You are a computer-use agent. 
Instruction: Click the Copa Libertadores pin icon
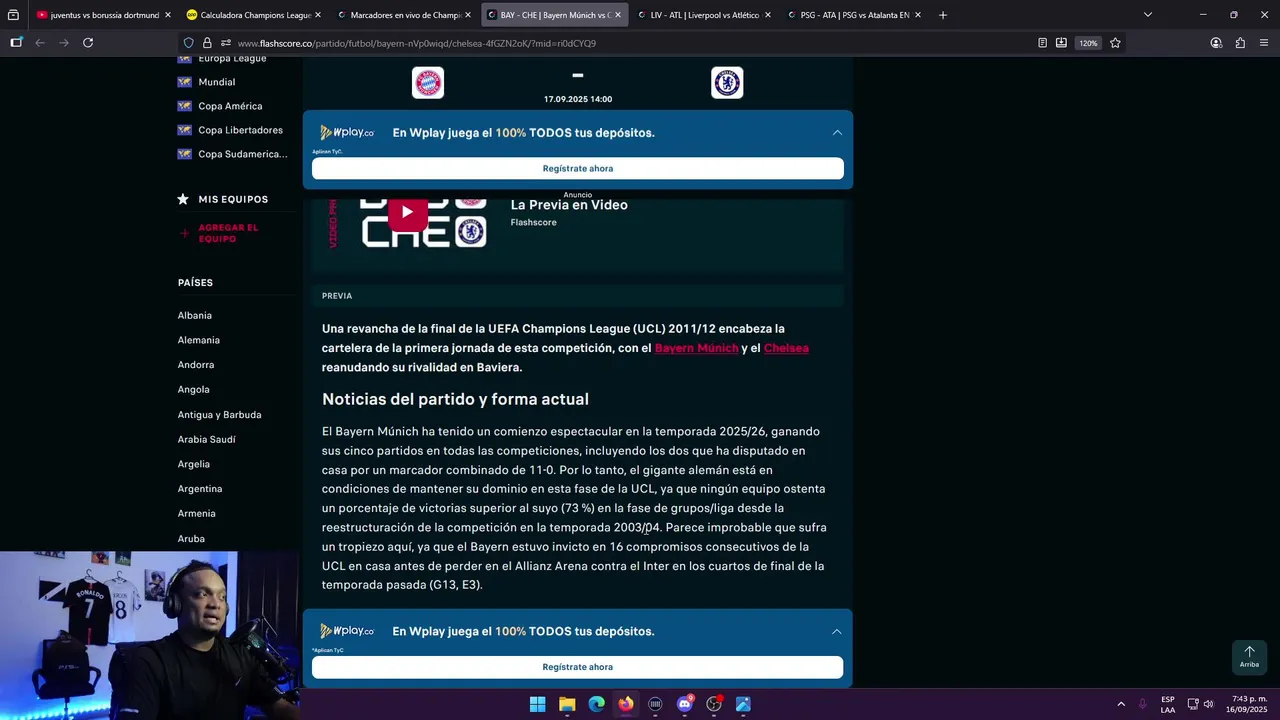(184, 130)
